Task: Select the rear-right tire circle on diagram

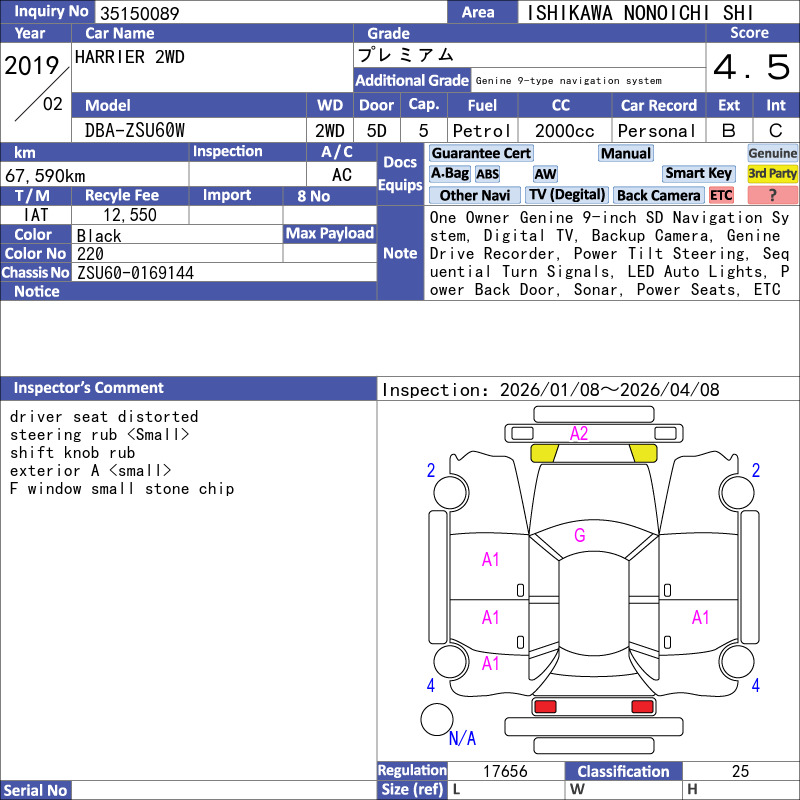Action: (x=738, y=661)
